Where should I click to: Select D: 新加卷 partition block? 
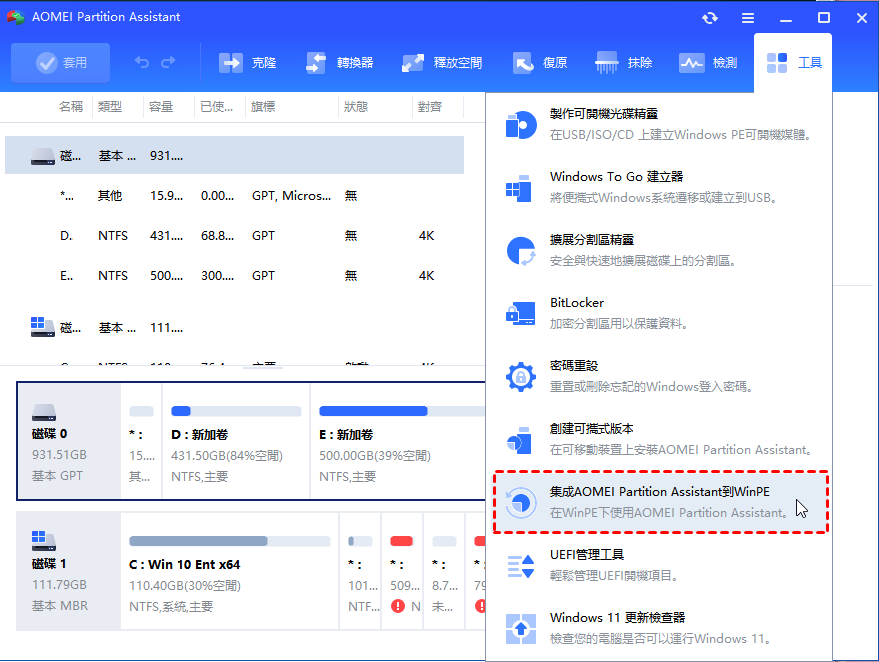(x=236, y=441)
